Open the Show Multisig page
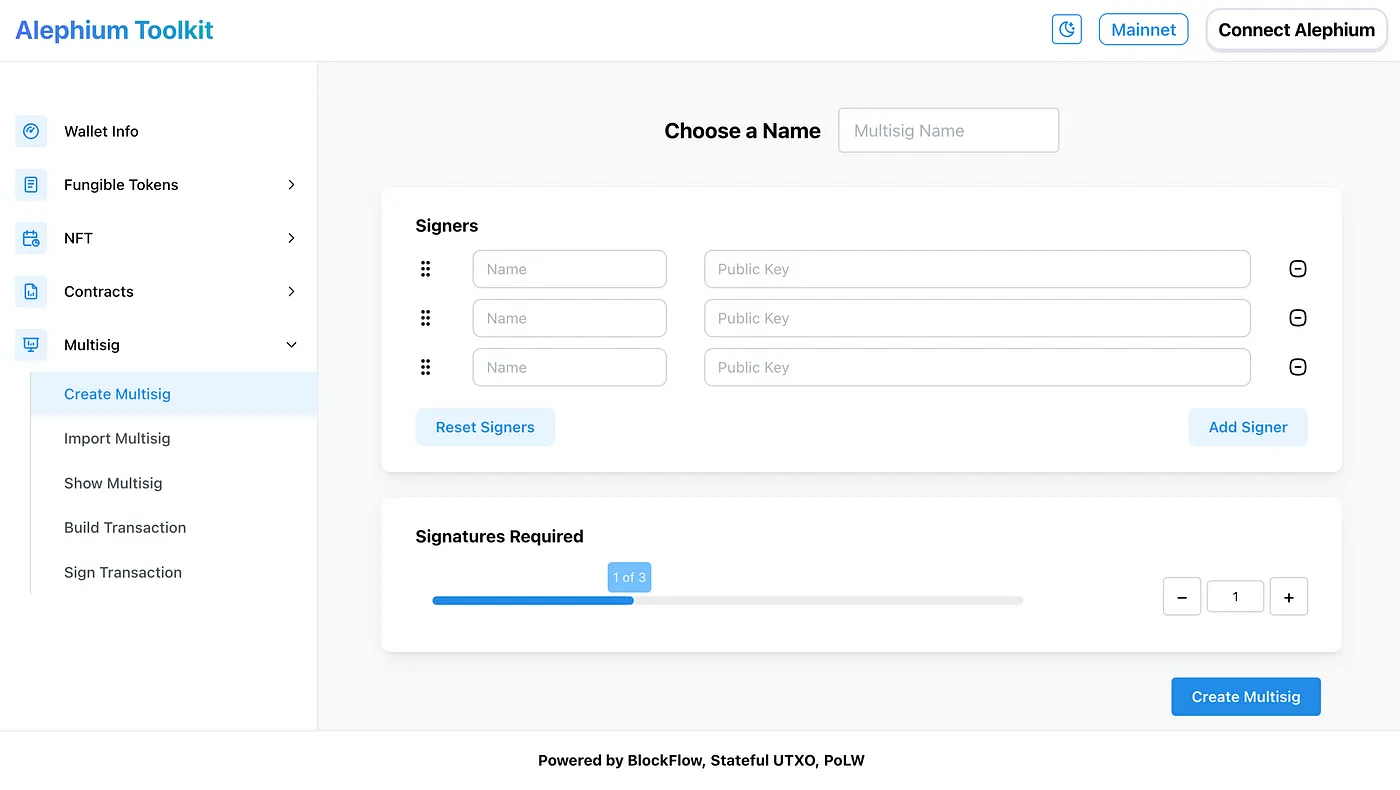Image resolution: width=1400 pixels, height=790 pixels. pos(113,483)
